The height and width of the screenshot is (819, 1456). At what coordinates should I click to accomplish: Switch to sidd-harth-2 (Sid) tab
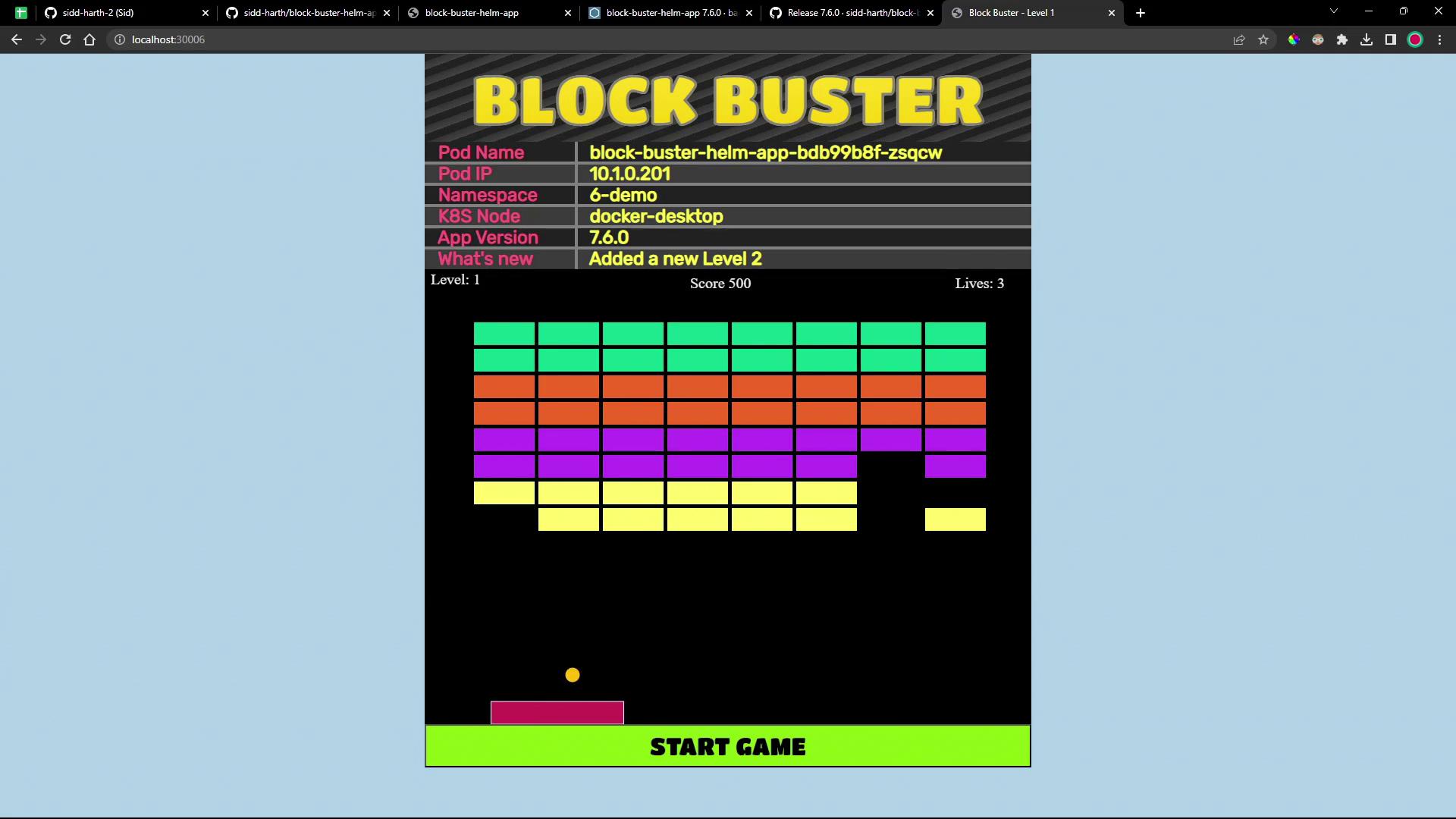tap(99, 13)
